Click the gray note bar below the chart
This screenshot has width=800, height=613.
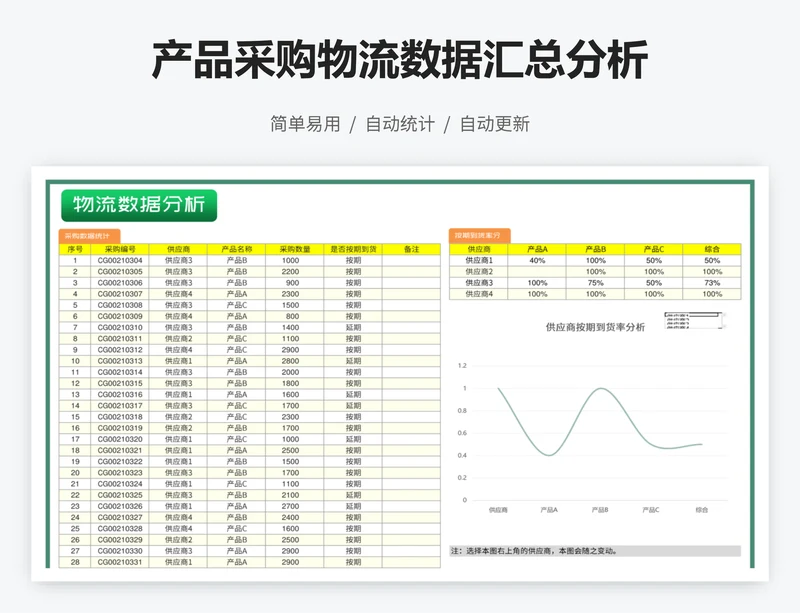(x=594, y=551)
